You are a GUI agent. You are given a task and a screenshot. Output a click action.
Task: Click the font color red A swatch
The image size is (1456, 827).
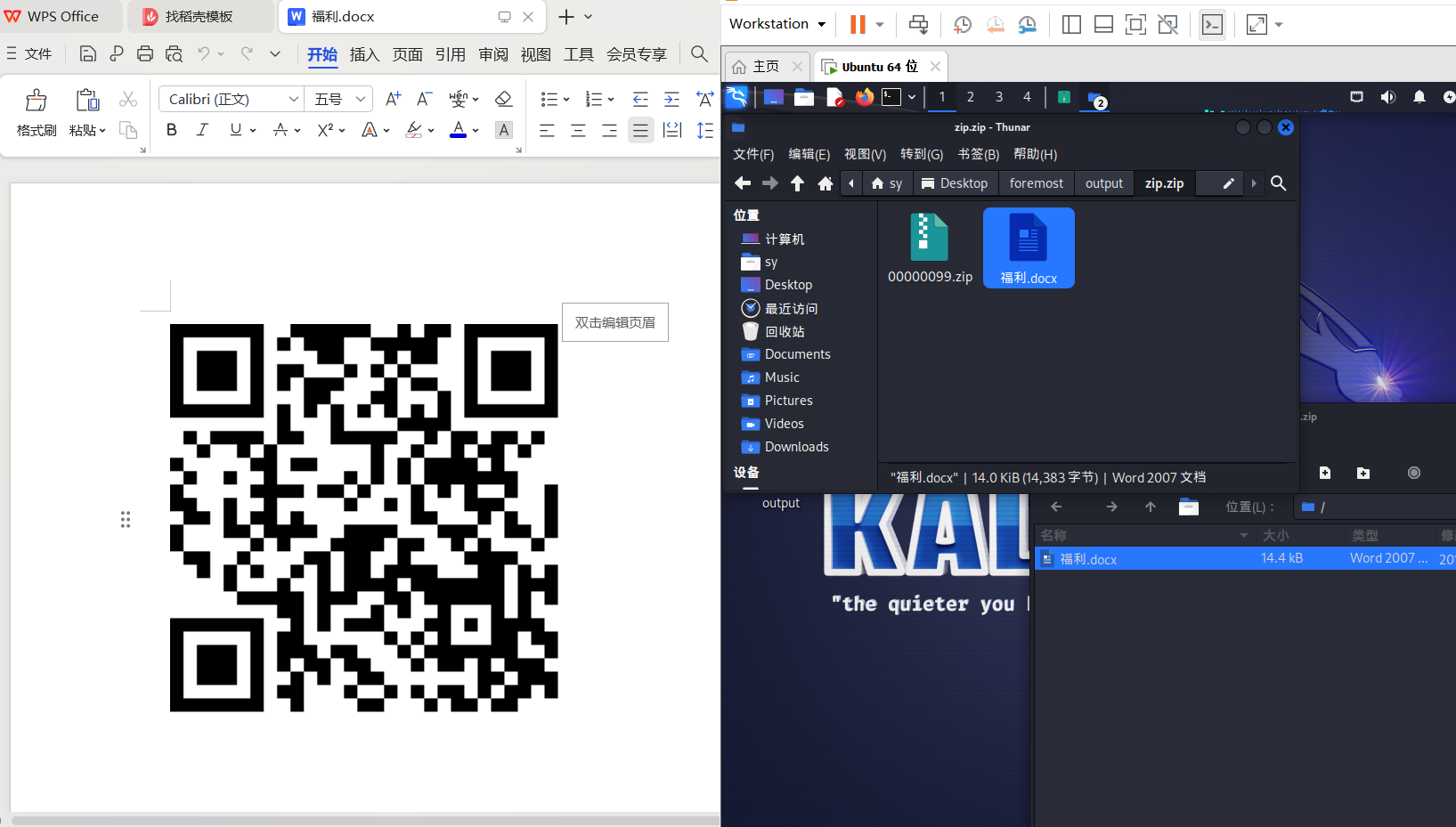458,130
